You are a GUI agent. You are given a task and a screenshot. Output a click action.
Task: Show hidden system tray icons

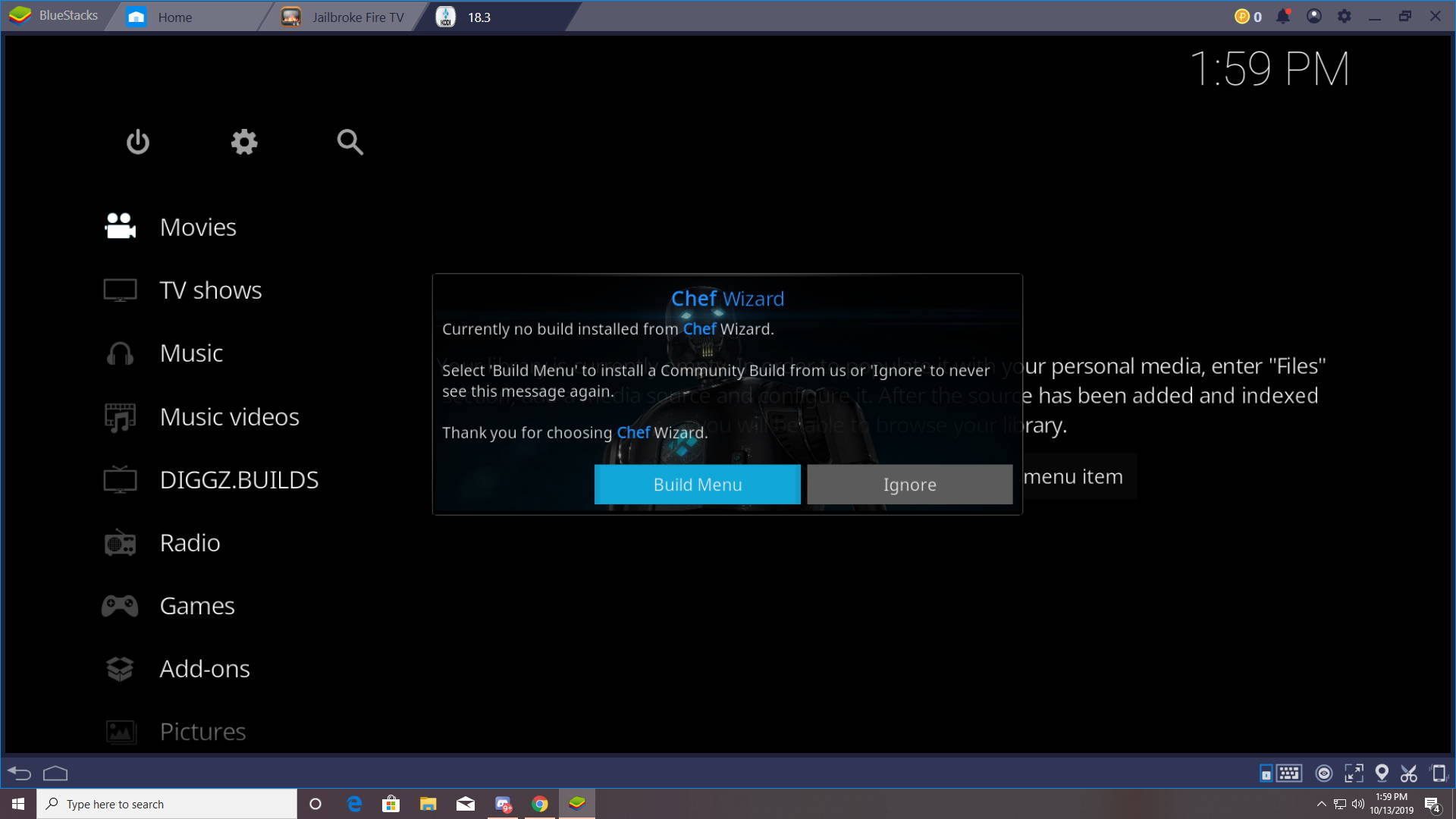pyautogui.click(x=1321, y=804)
